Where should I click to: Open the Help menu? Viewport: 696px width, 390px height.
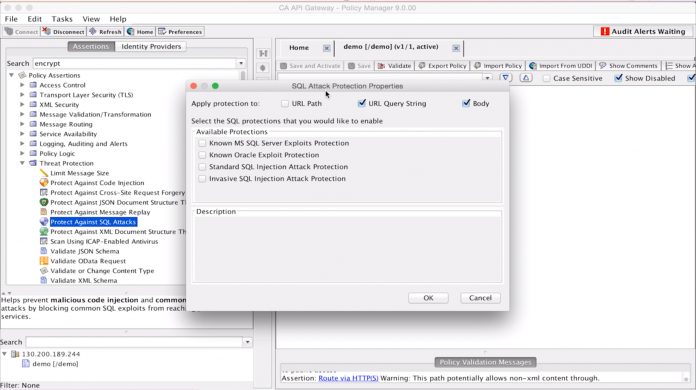(118, 19)
